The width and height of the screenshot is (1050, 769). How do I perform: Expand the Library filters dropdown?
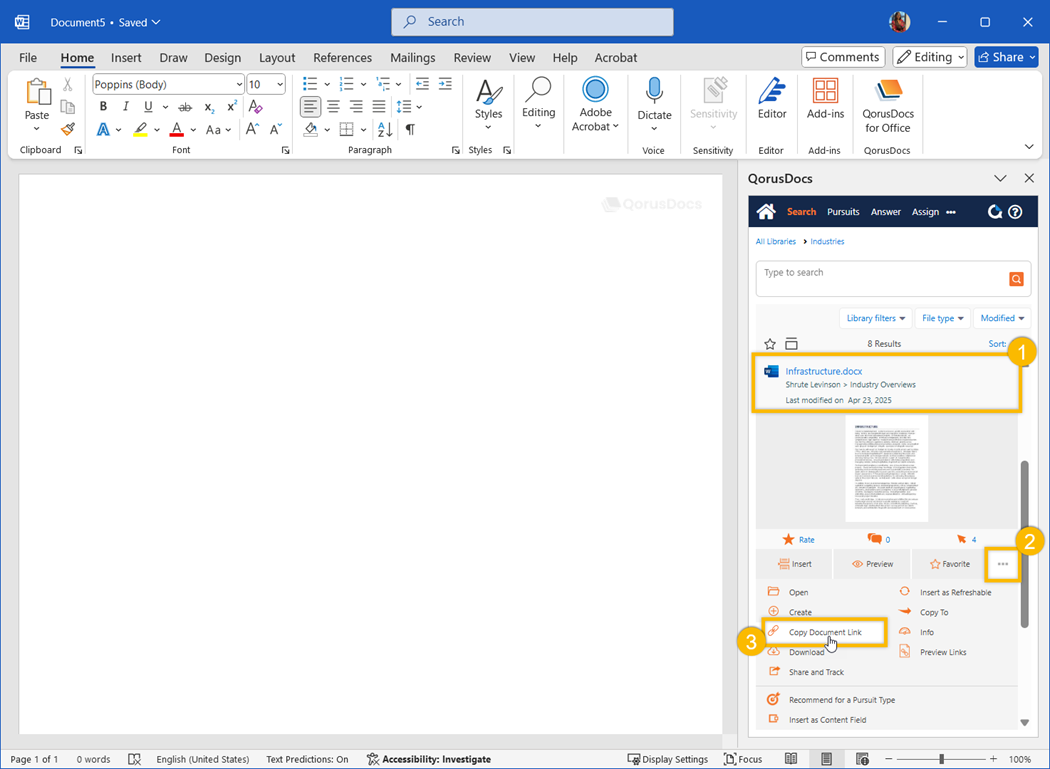pyautogui.click(x=876, y=318)
